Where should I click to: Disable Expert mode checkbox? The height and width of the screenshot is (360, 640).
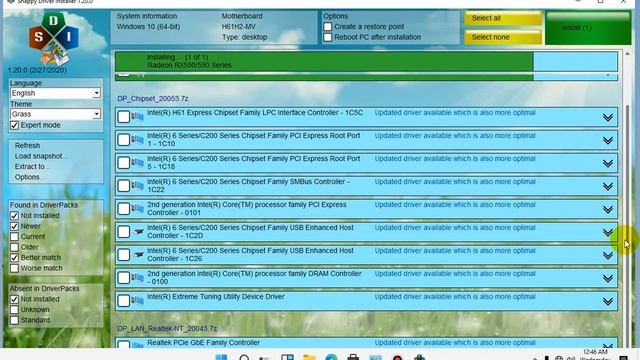(14, 125)
